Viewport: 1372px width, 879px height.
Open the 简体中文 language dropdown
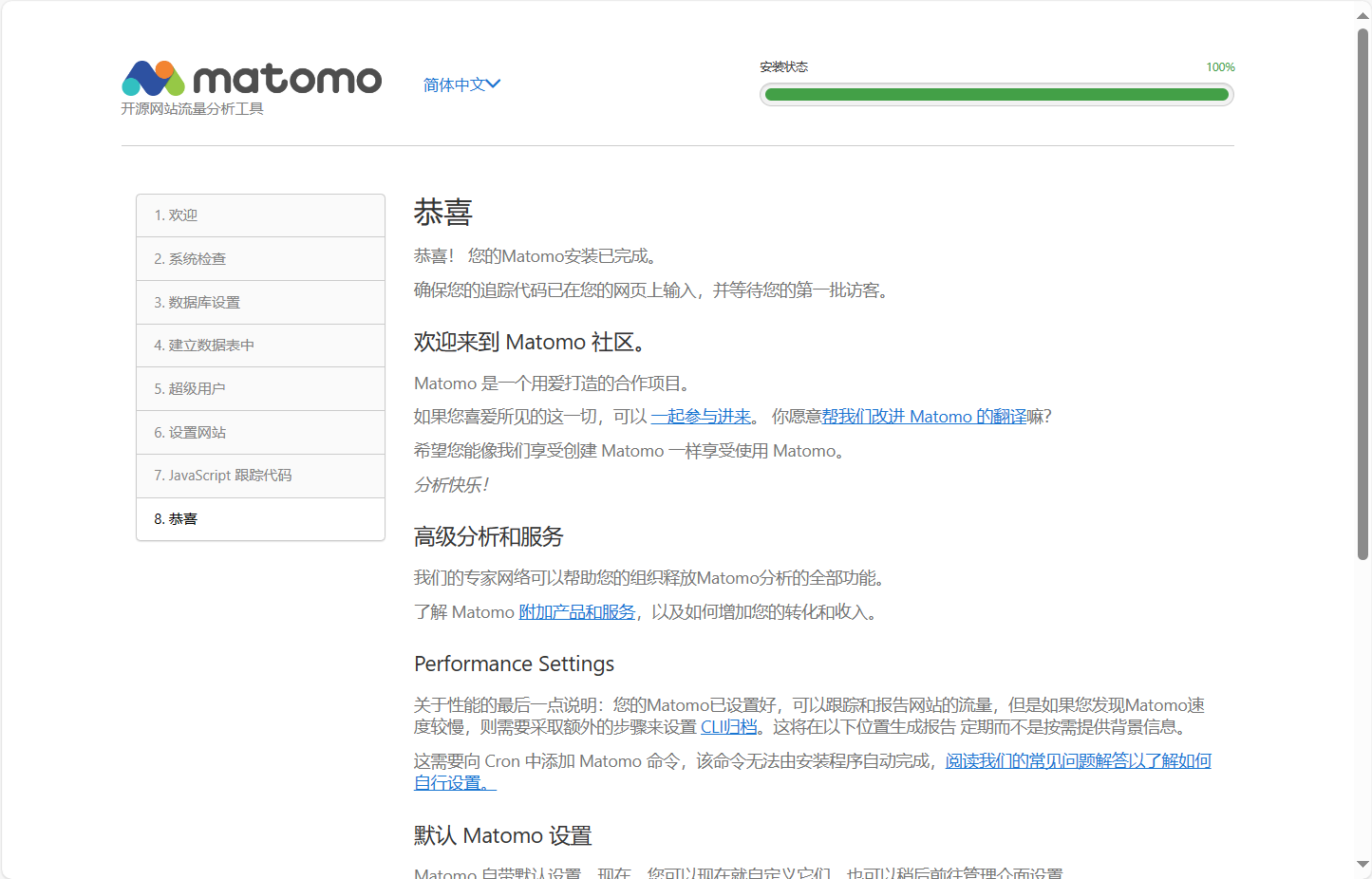pyautogui.click(x=461, y=84)
